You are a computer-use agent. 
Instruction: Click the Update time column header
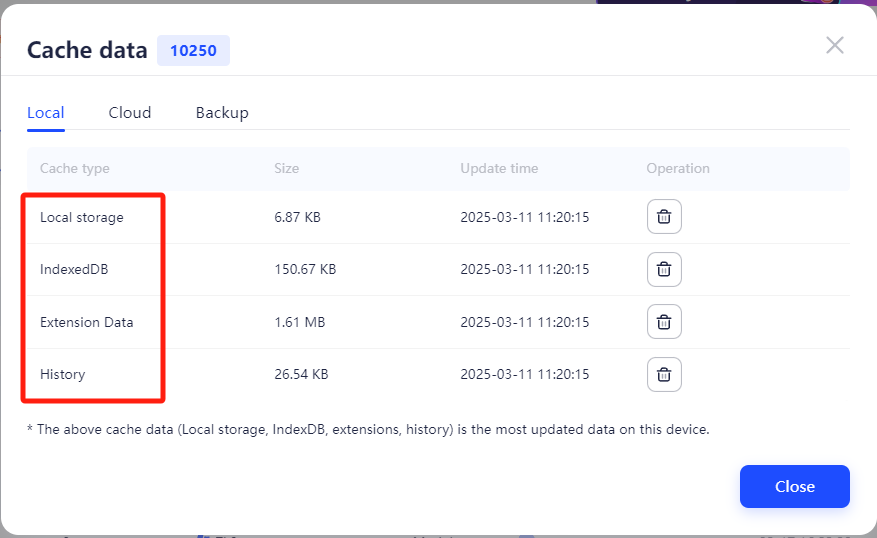(499, 168)
